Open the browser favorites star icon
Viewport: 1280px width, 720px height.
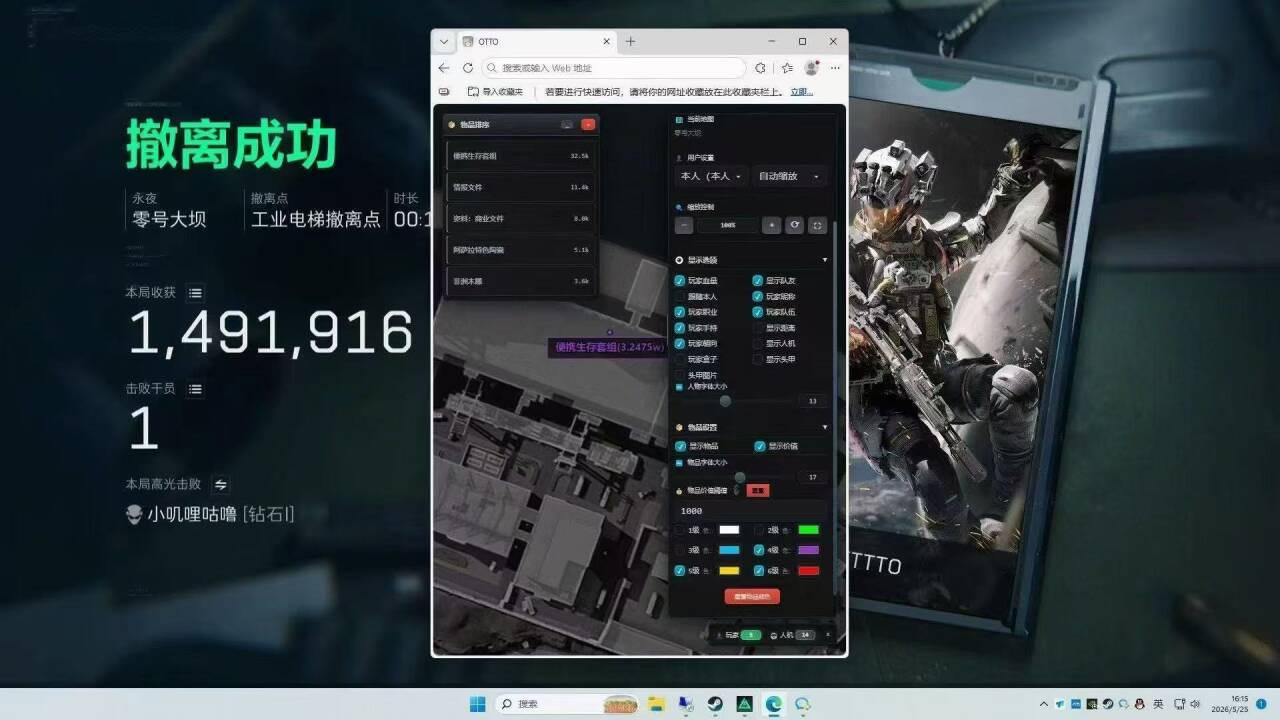click(x=787, y=68)
